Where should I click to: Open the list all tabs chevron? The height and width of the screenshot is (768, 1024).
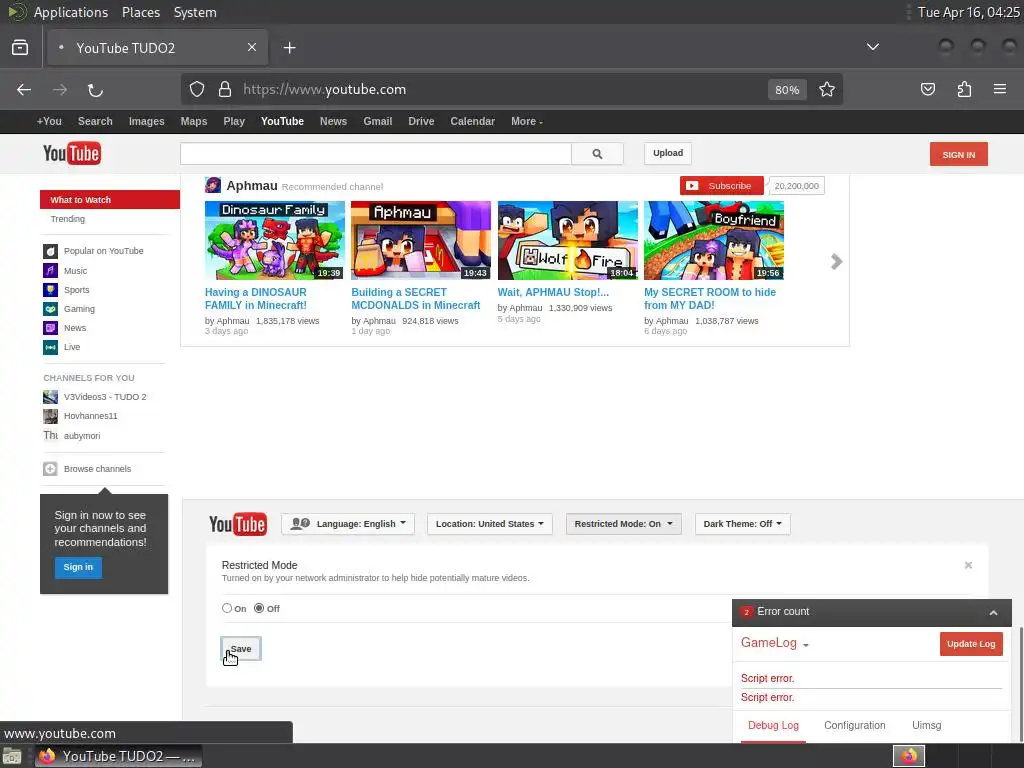click(872, 47)
